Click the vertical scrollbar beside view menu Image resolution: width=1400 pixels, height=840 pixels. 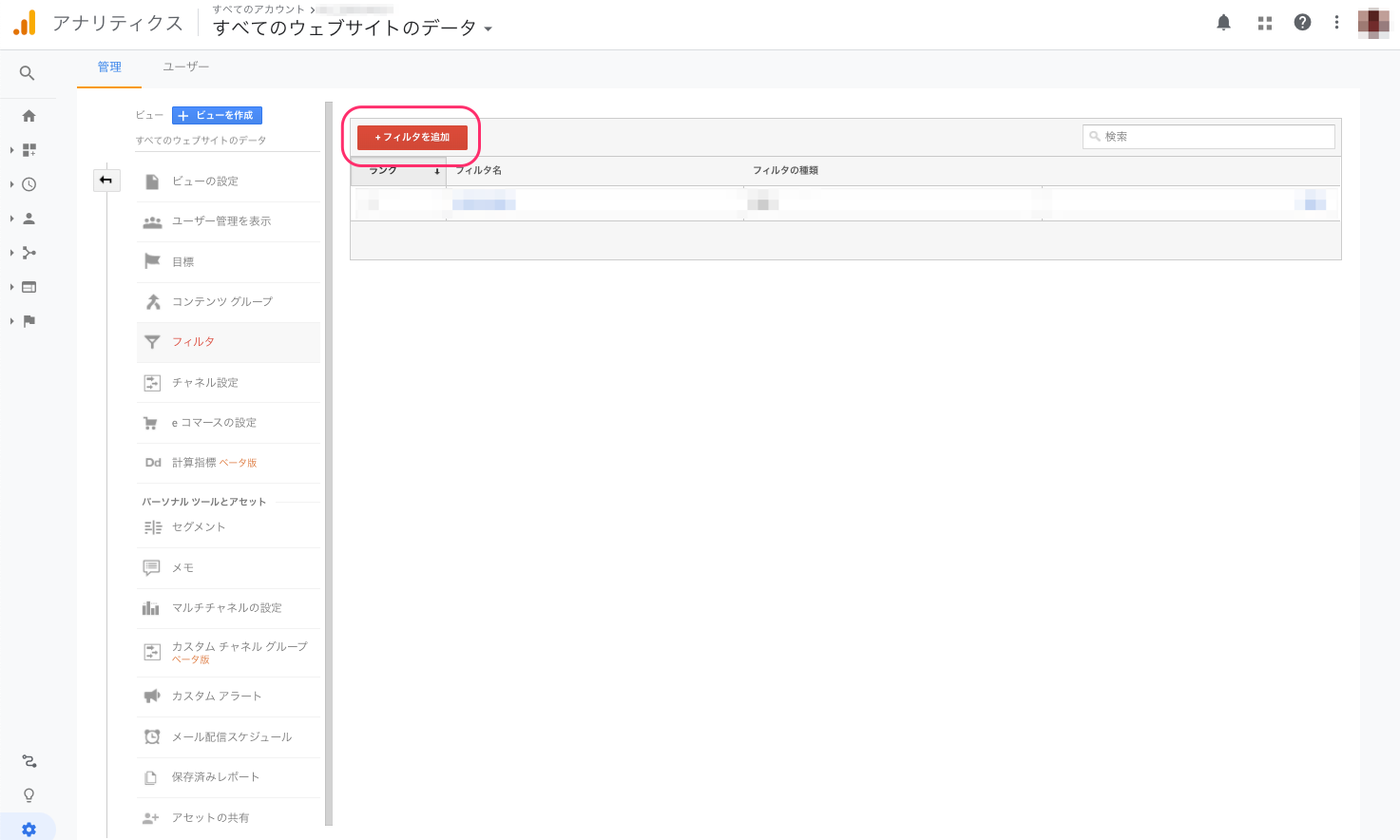[329, 464]
